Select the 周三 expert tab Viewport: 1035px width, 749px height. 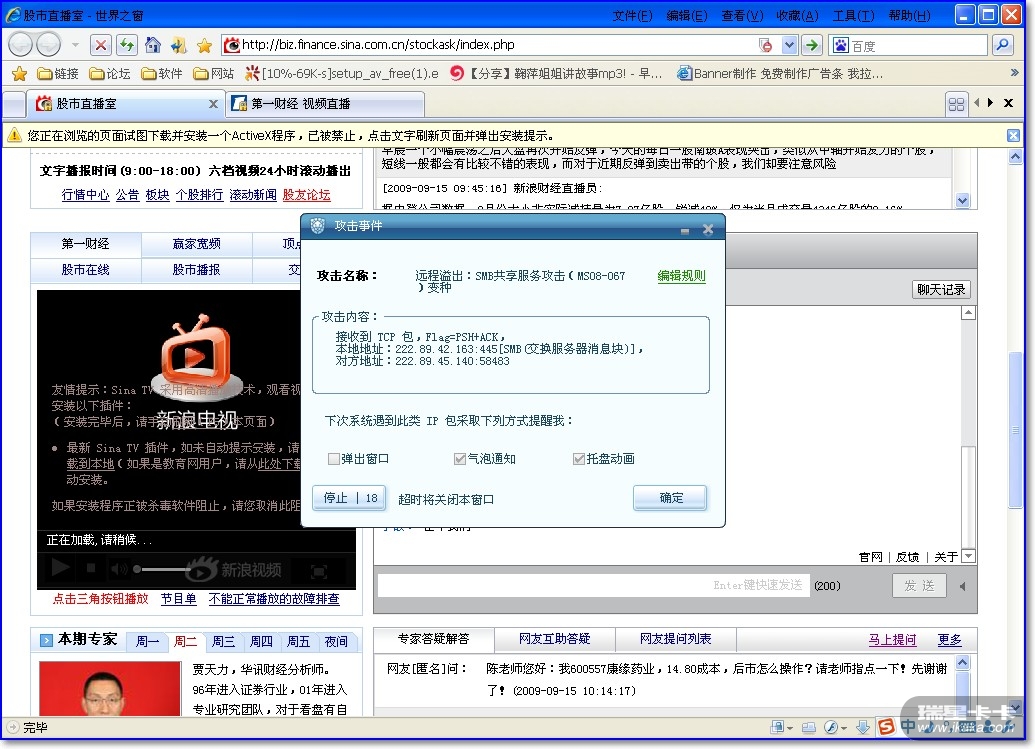tap(223, 641)
